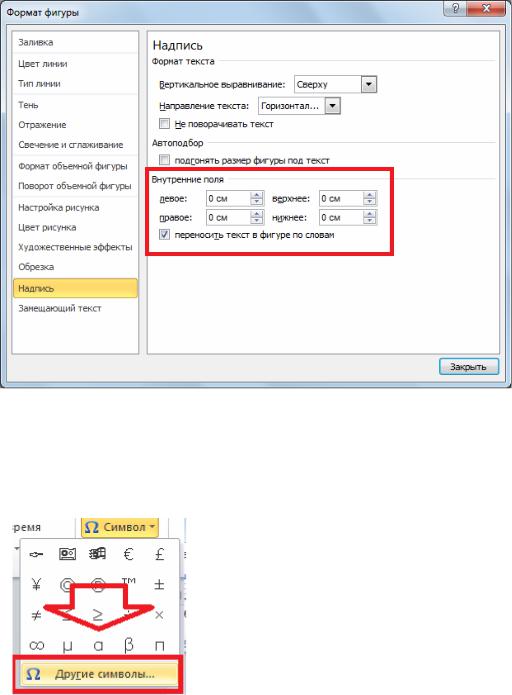
Task: Insert the infinity ∞ symbol
Action: [x=36, y=645]
